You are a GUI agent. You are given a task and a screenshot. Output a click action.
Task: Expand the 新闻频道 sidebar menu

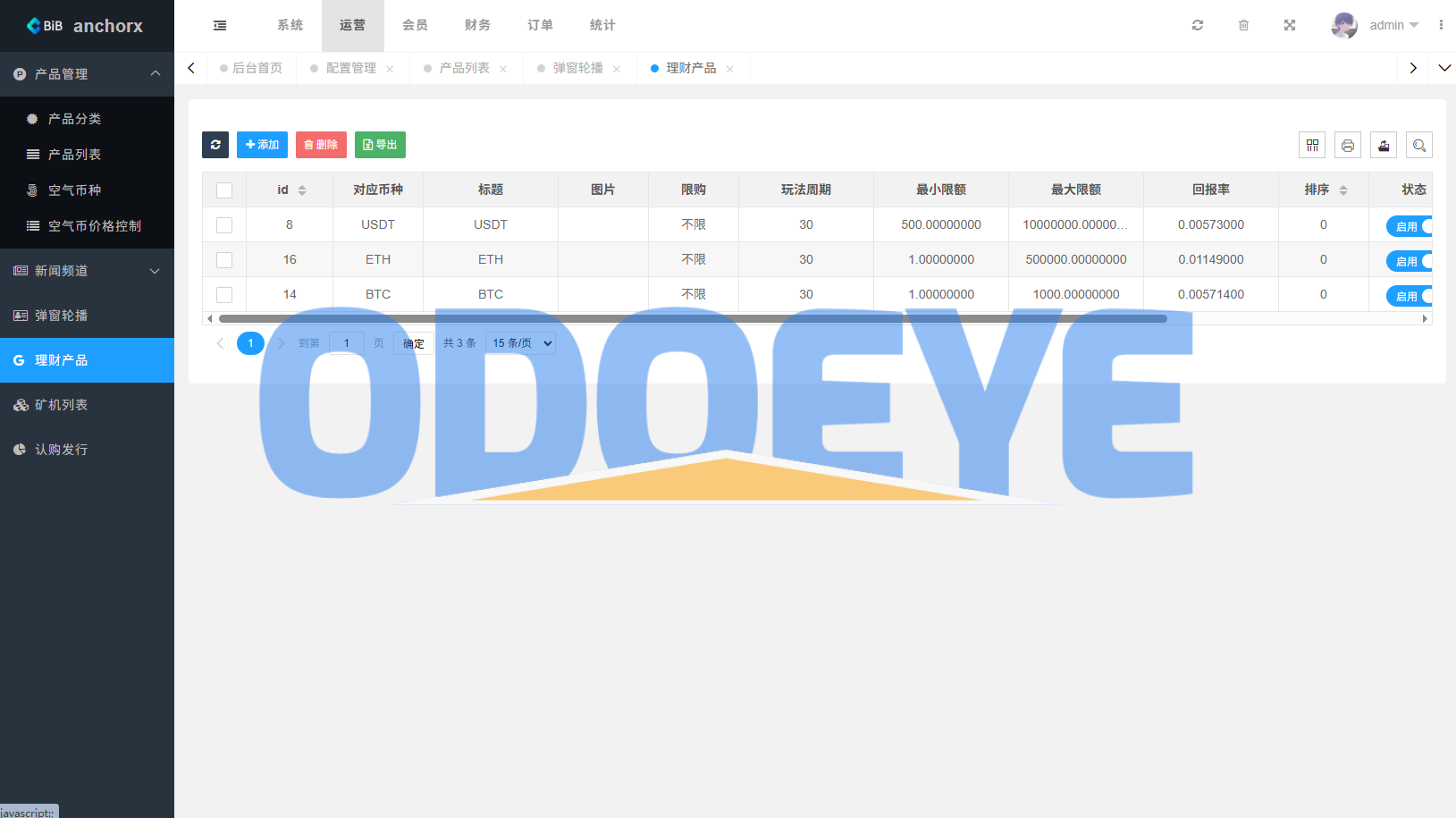[87, 271]
